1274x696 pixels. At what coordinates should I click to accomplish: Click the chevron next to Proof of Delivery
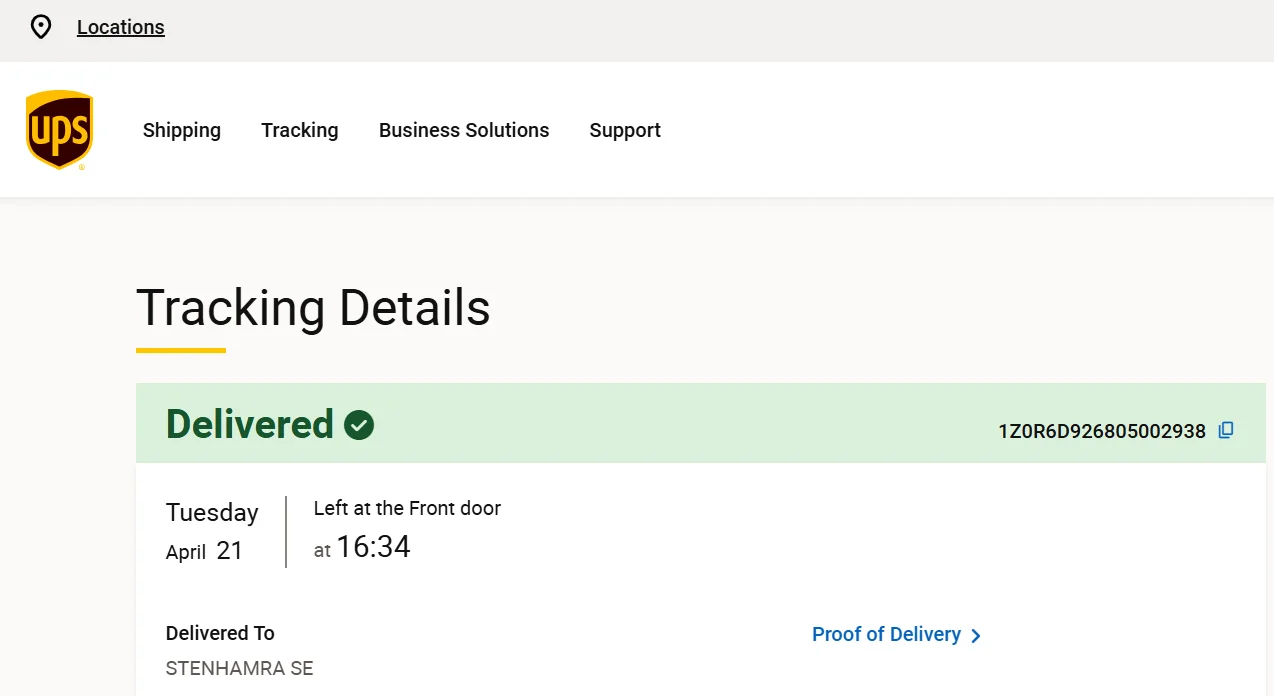(976, 635)
